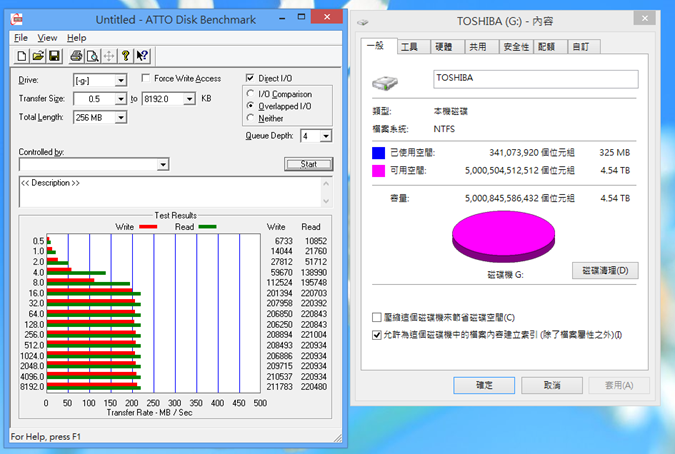
Task: Click the yellow question mark Help icon
Action: (126, 55)
